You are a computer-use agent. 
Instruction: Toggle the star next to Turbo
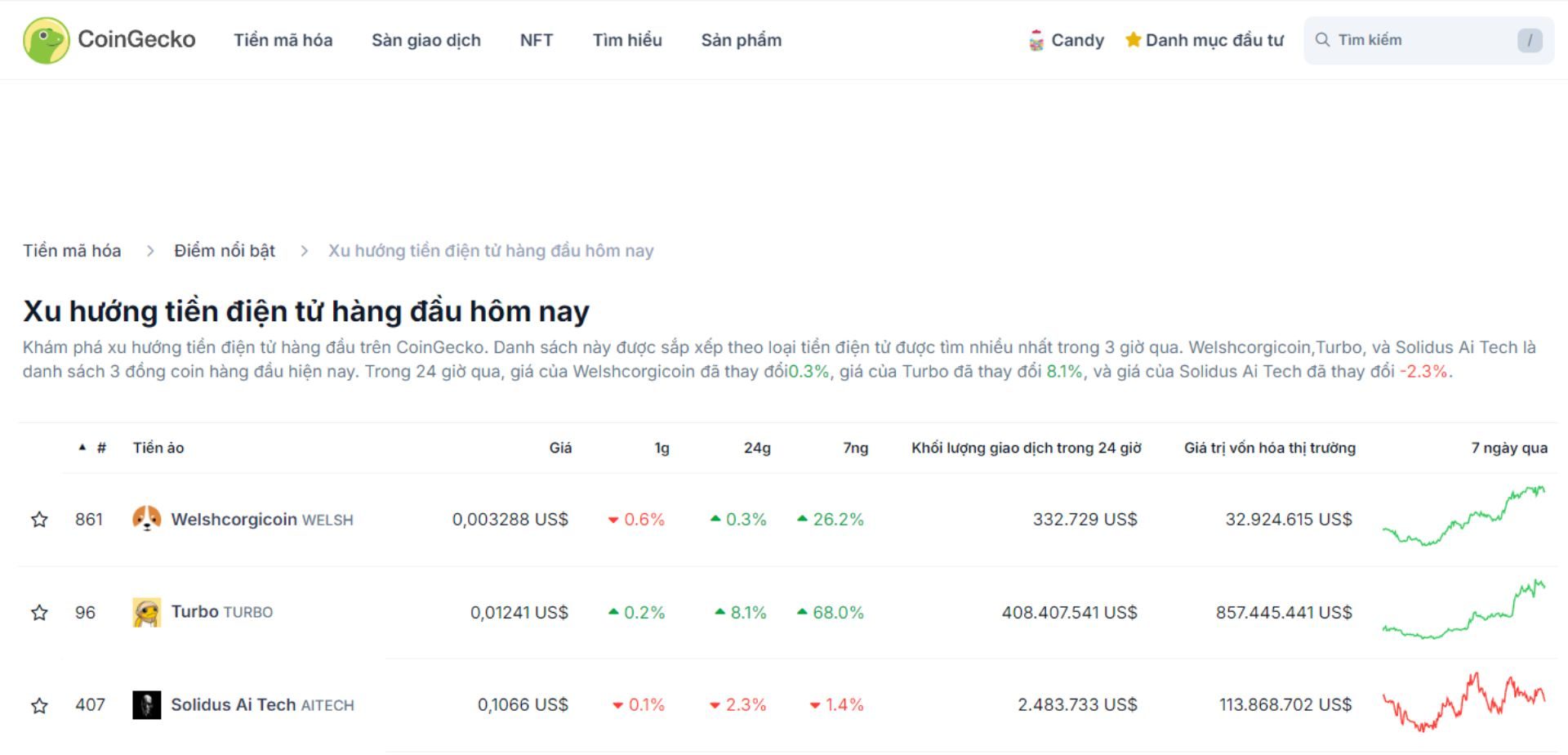point(38,611)
